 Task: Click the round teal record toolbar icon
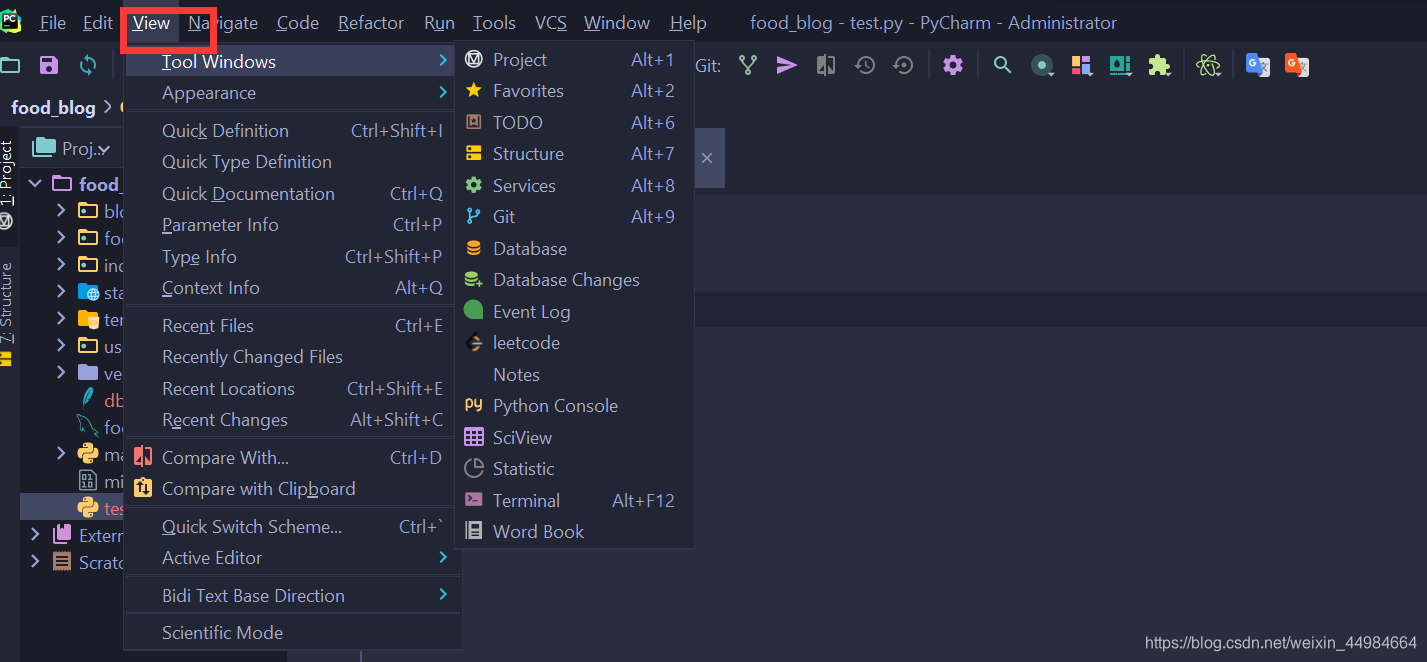[1042, 65]
